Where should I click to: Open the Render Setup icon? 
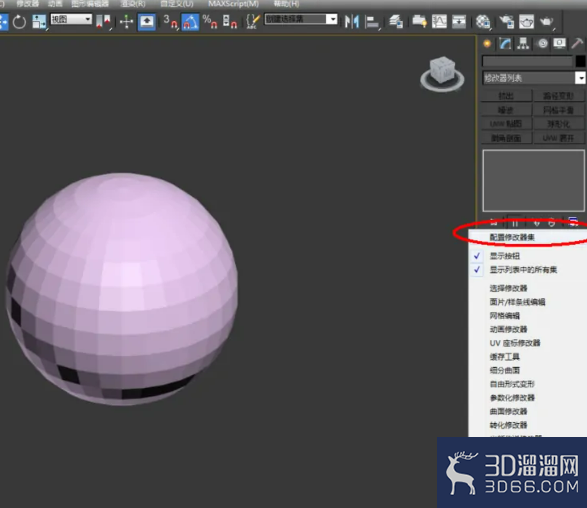(x=506, y=22)
